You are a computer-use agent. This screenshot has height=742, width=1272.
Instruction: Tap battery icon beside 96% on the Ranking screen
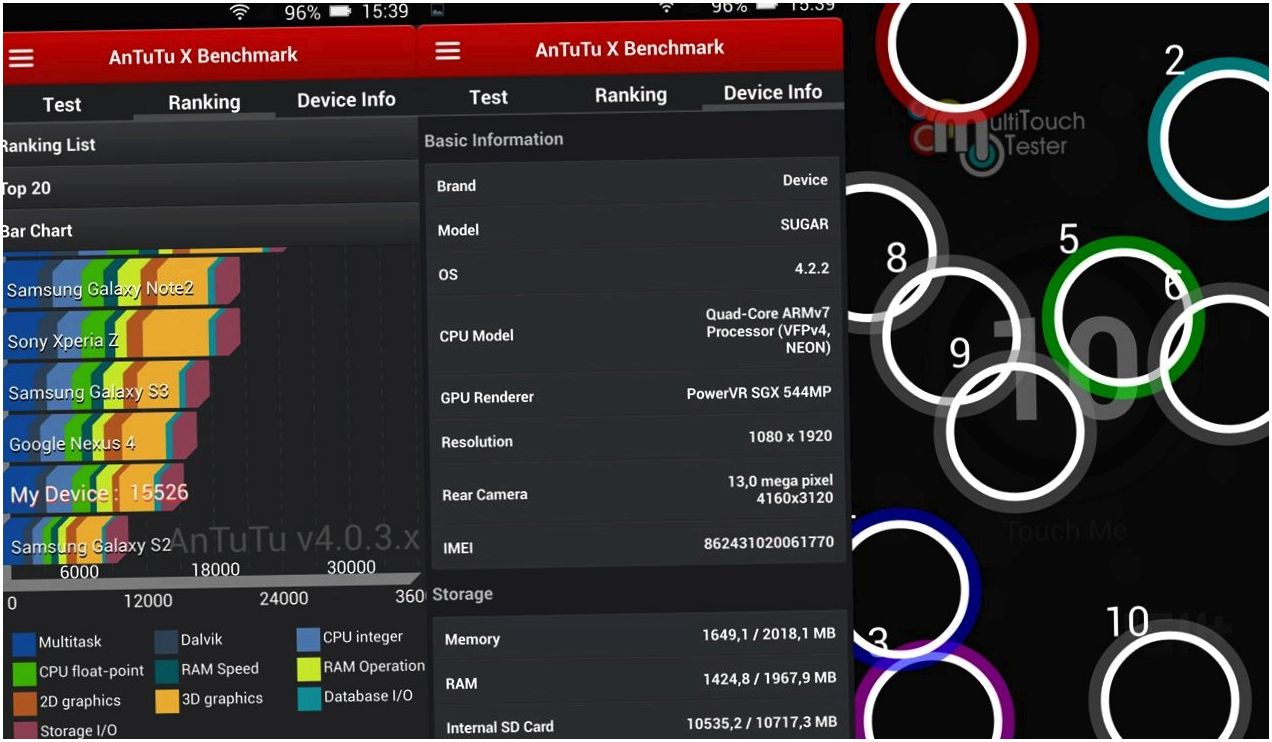point(341,12)
